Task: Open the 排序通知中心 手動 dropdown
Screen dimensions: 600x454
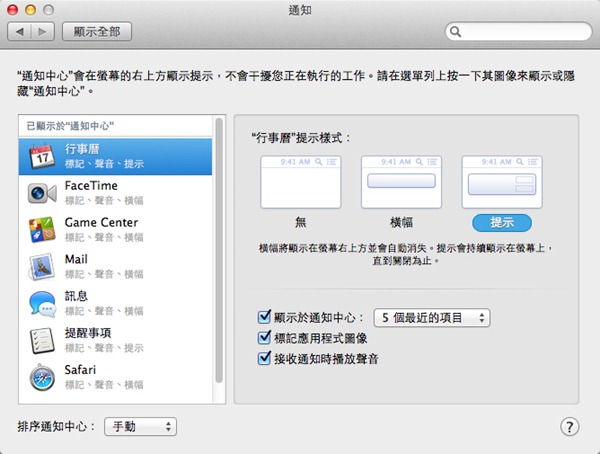Action: point(140,426)
